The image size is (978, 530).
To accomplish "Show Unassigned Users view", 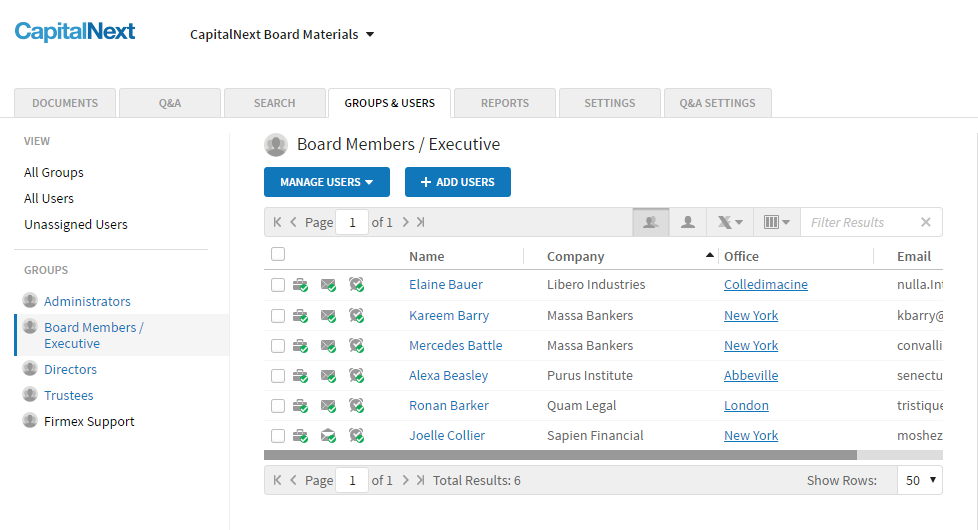I will click(x=75, y=224).
